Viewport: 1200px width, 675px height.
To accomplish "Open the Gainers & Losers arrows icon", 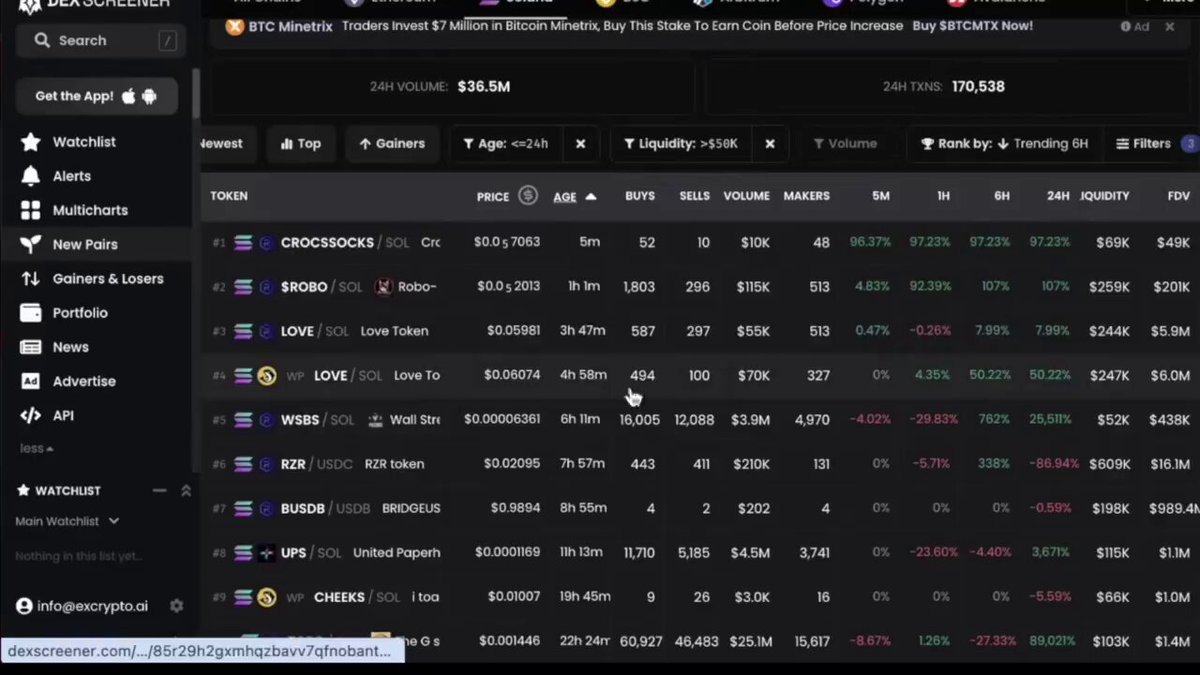I will (x=31, y=279).
